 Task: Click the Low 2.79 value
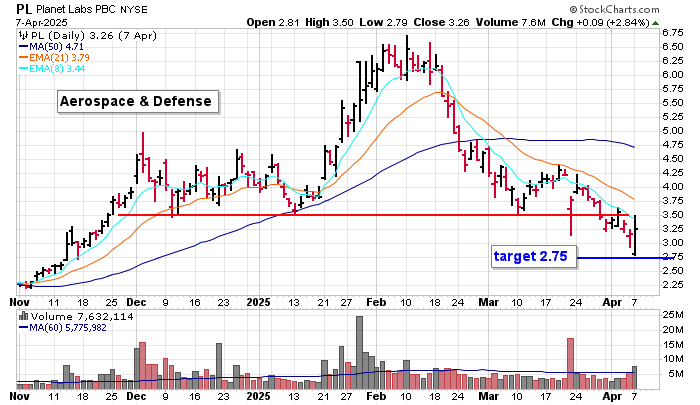[383, 22]
